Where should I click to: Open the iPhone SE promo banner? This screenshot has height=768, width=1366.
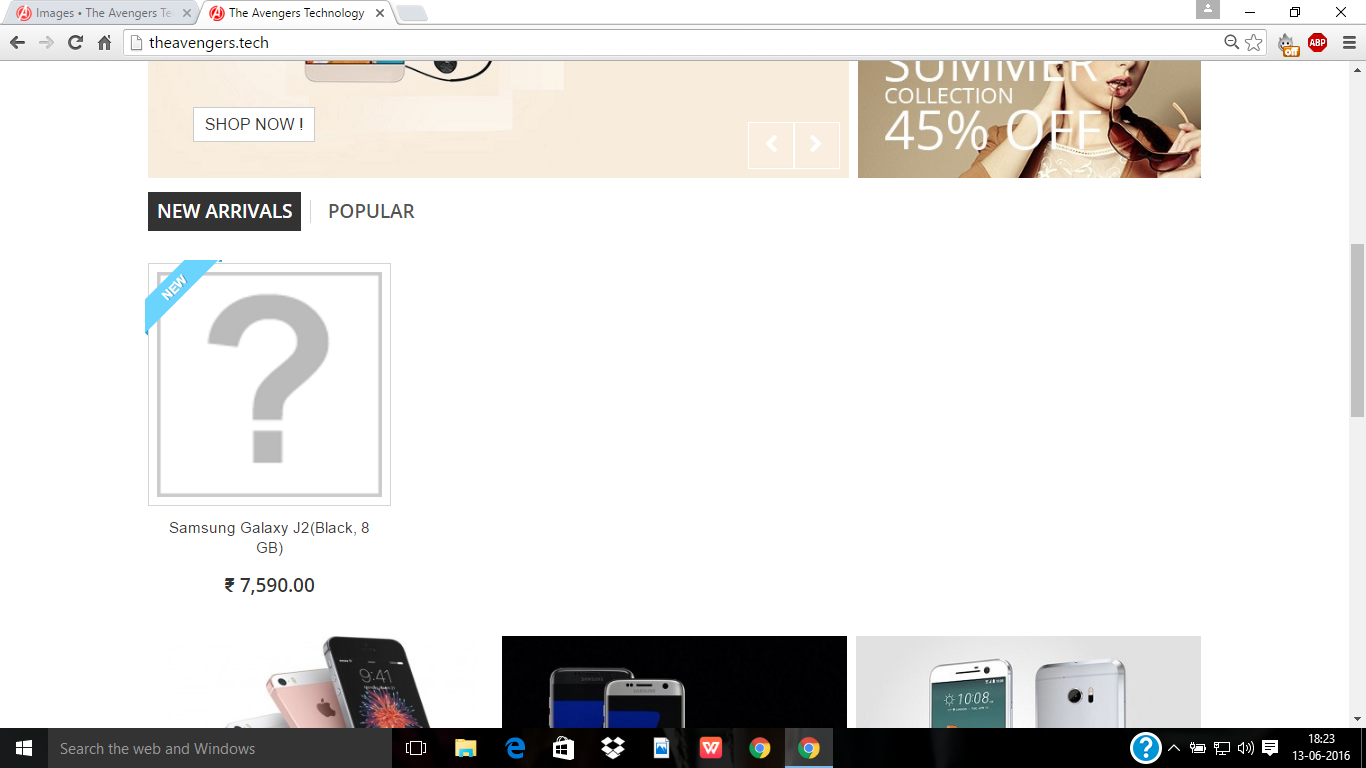pos(320,682)
